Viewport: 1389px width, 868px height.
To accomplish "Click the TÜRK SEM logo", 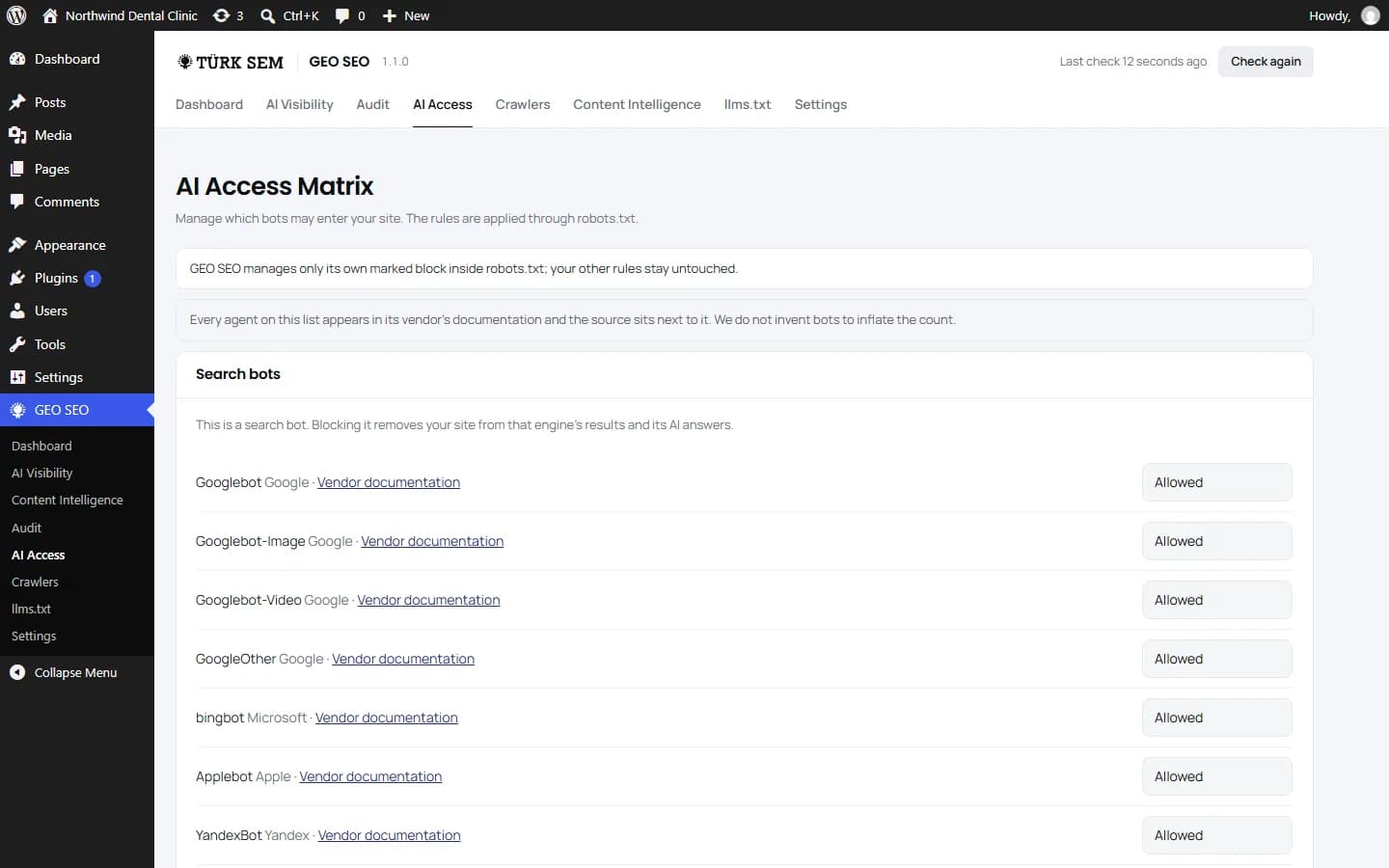I will 231,62.
